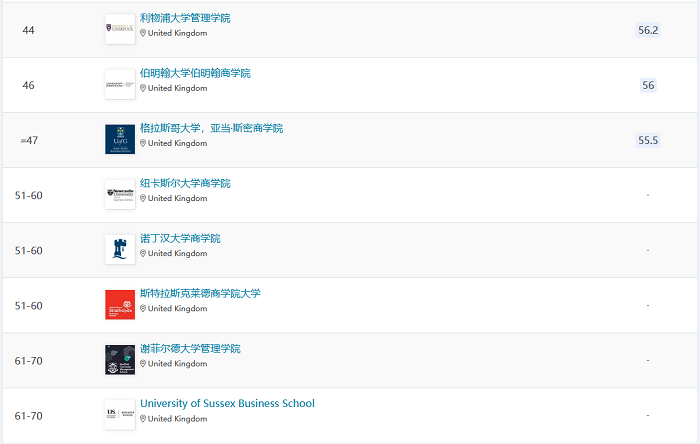Open the 谢菲尔德大学管理学院 link

190,348
